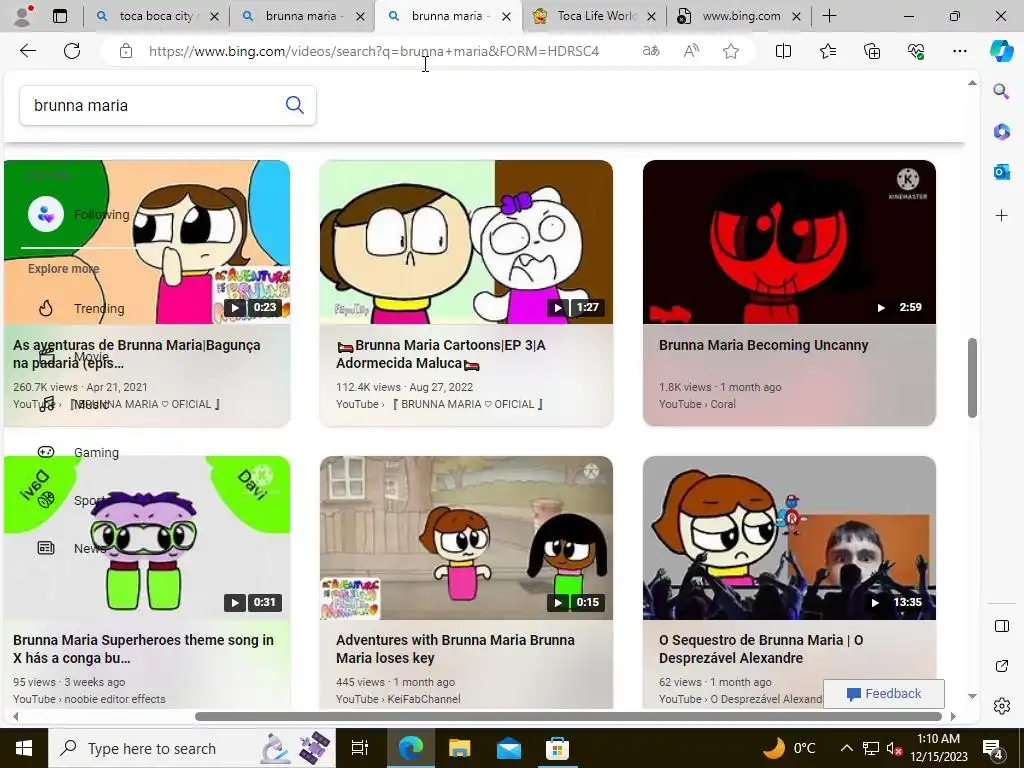
Task: Open Trending flame icon
Action: pyautogui.click(x=45, y=308)
